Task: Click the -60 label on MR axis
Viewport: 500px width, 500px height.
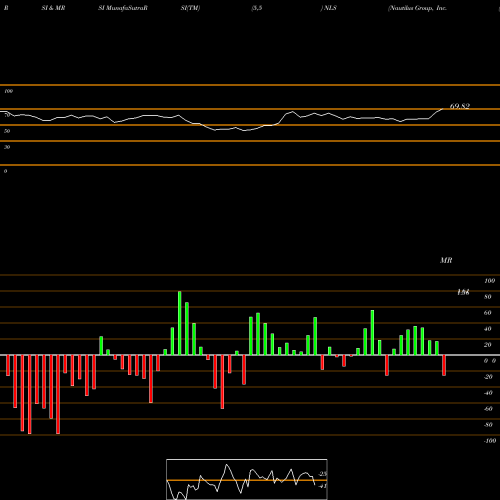Action: (x=488, y=409)
